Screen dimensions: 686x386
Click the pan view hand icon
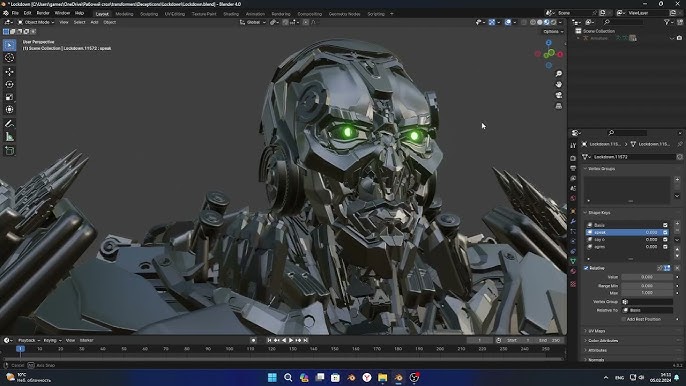pyautogui.click(x=559, y=84)
